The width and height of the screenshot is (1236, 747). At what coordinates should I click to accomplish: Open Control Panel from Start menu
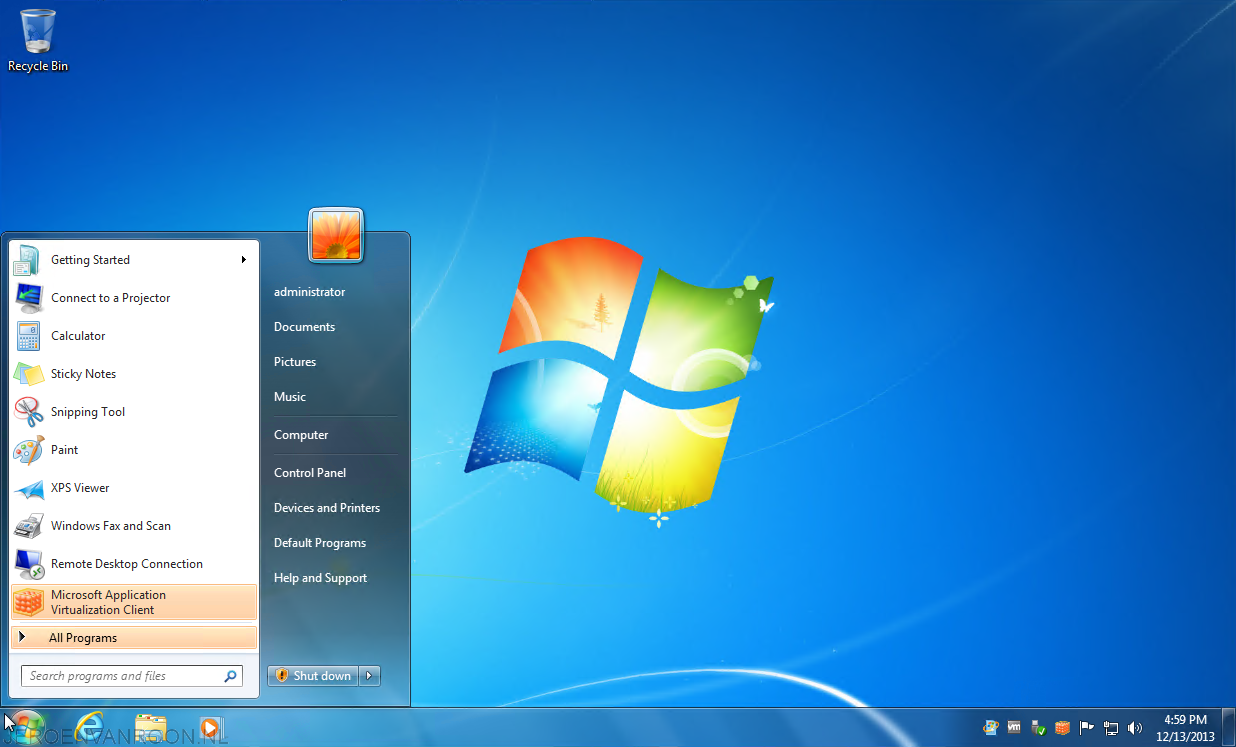pos(310,473)
